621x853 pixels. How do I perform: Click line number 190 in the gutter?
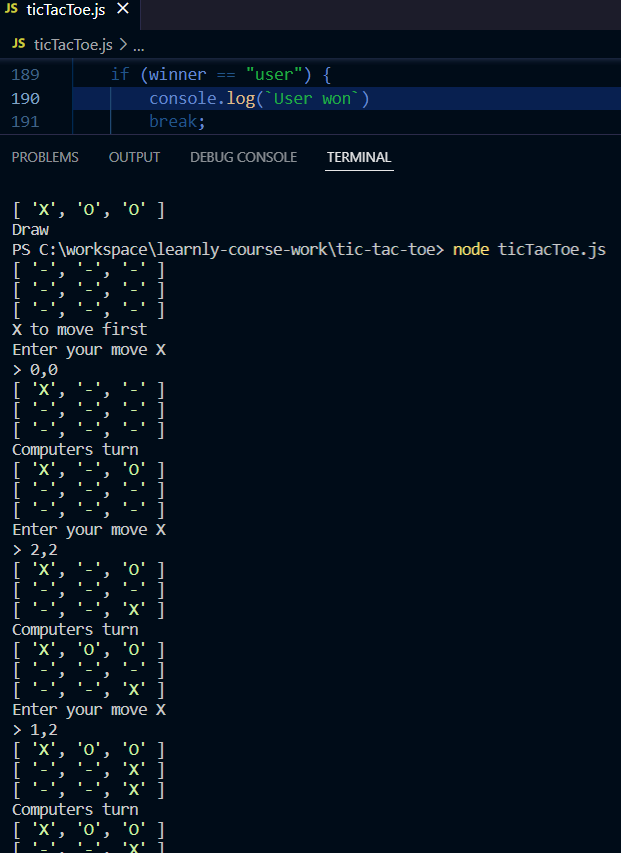tap(26, 98)
